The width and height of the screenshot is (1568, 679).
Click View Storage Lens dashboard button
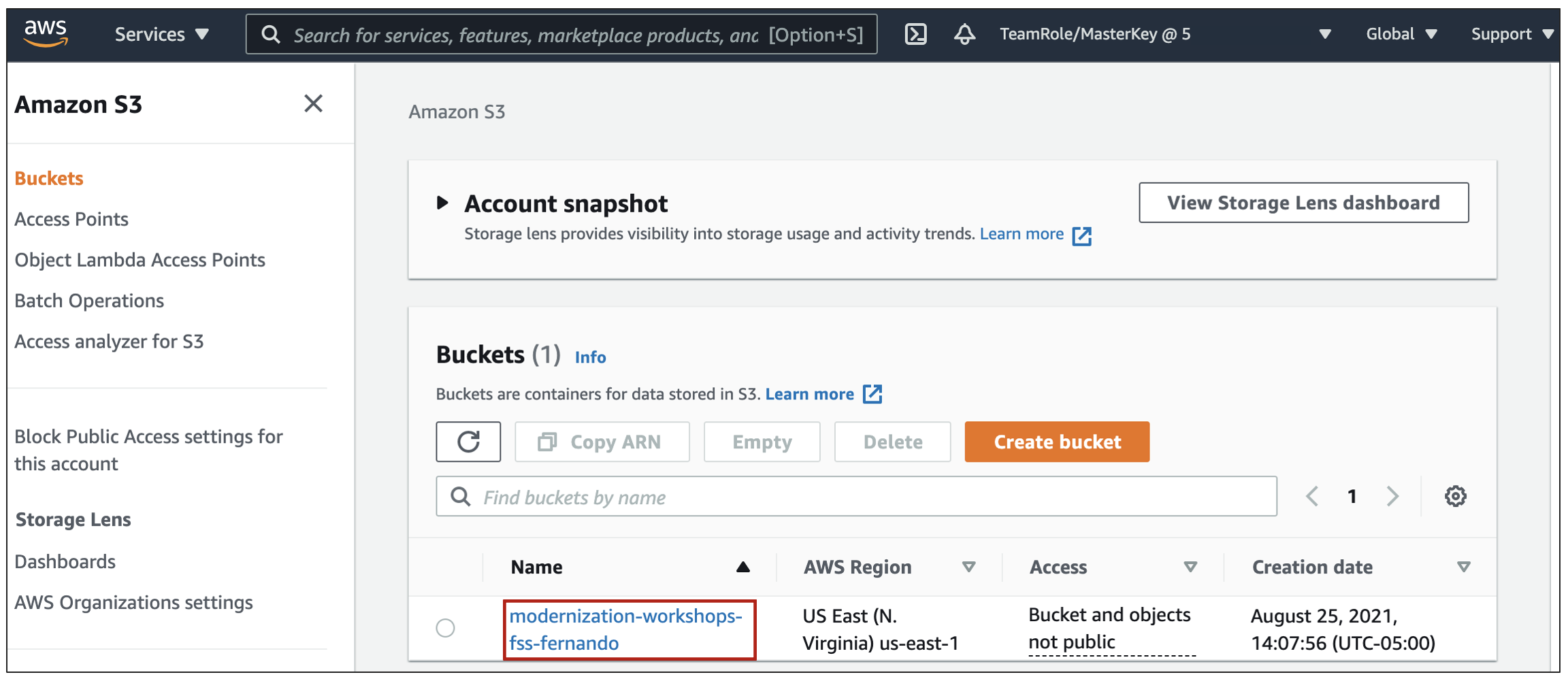pos(1303,202)
